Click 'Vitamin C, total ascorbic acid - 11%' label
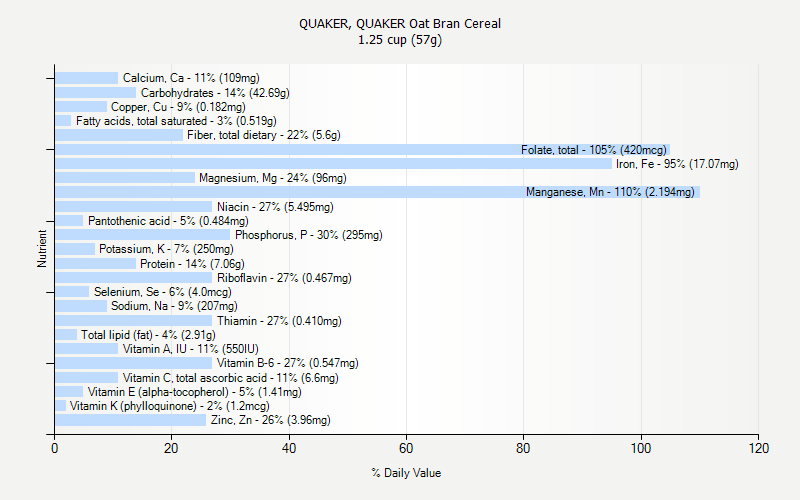Screen dimensions: 800x500 pos(230,378)
